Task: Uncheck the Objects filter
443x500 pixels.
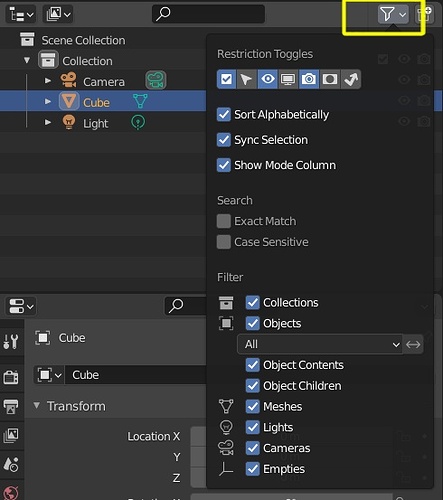Action: (x=253, y=323)
